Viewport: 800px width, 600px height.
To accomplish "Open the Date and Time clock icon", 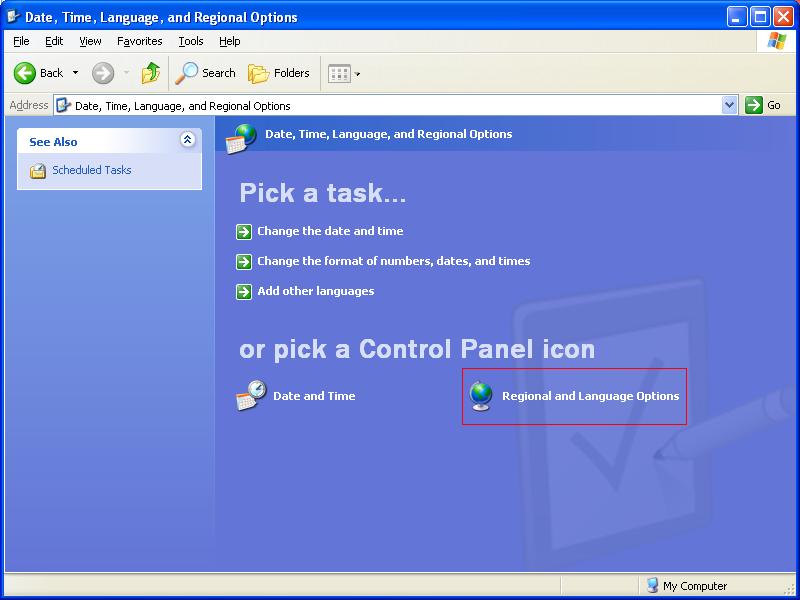I will (251, 395).
